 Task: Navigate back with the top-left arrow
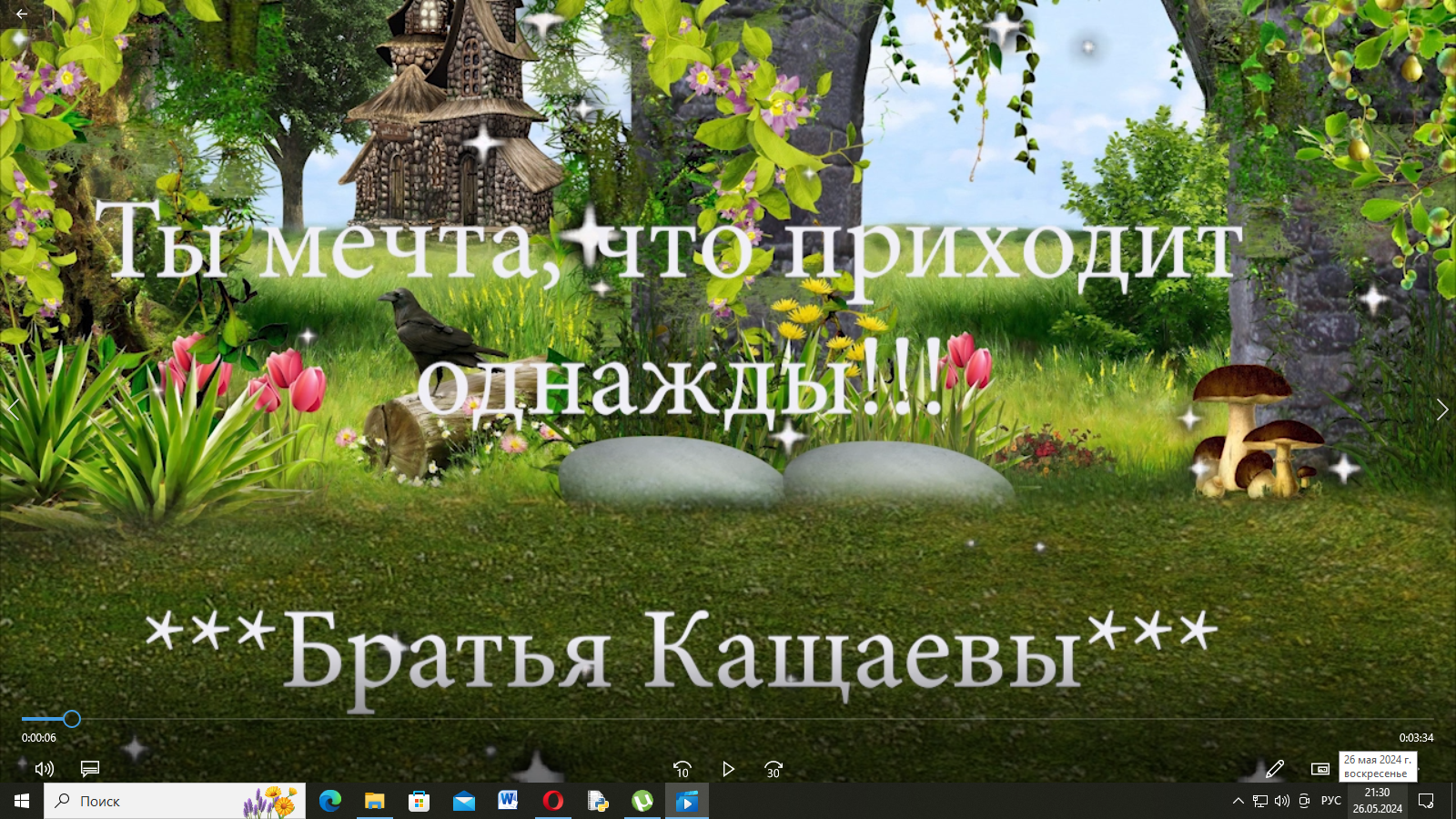click(x=20, y=14)
